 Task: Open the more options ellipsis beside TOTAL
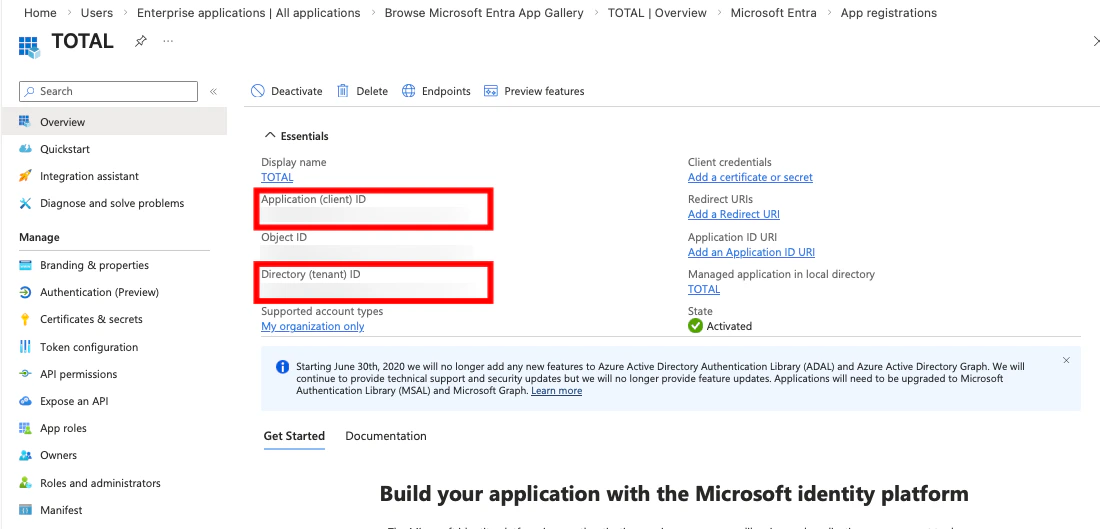168,41
